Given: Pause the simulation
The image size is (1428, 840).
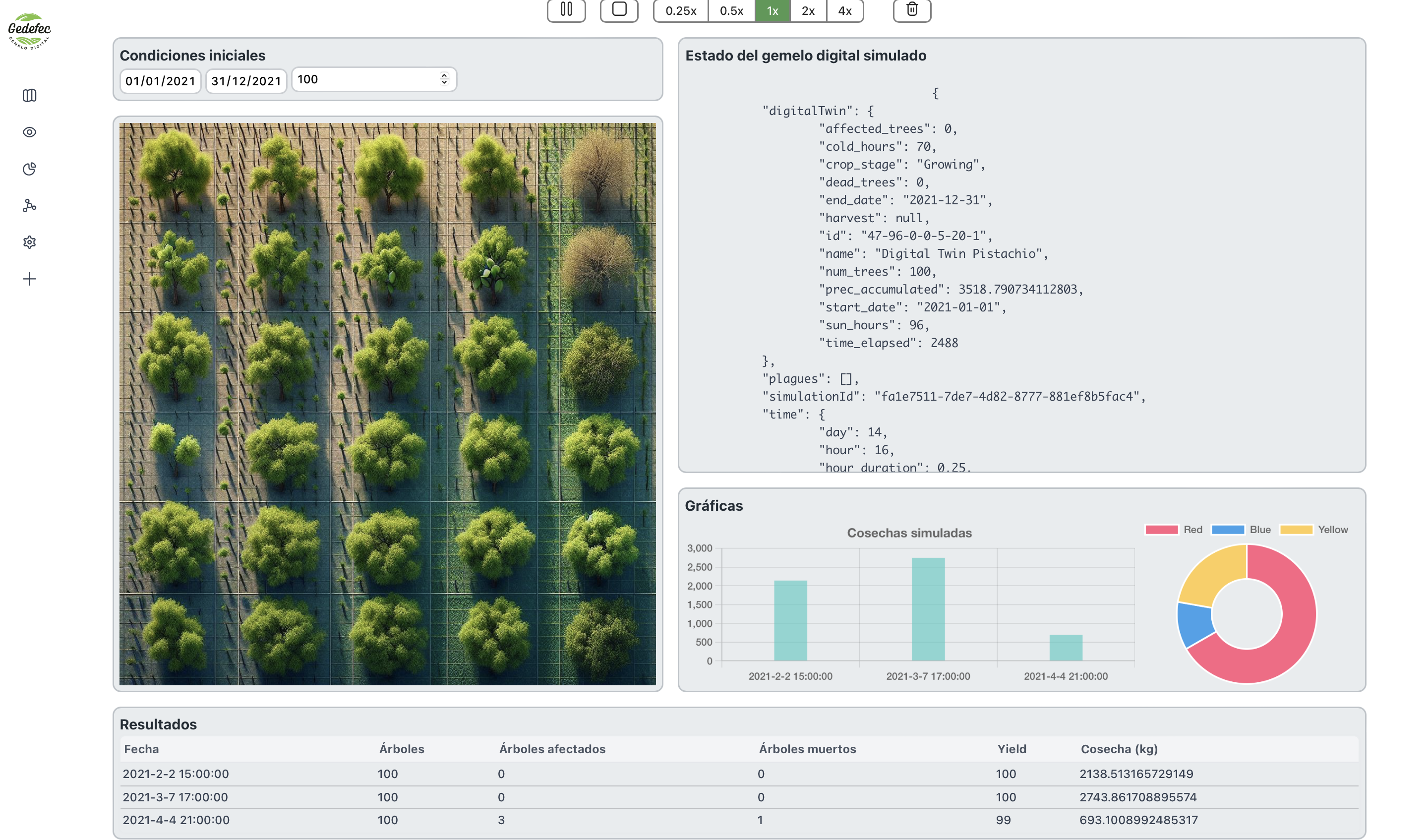Looking at the screenshot, I should click(566, 9).
